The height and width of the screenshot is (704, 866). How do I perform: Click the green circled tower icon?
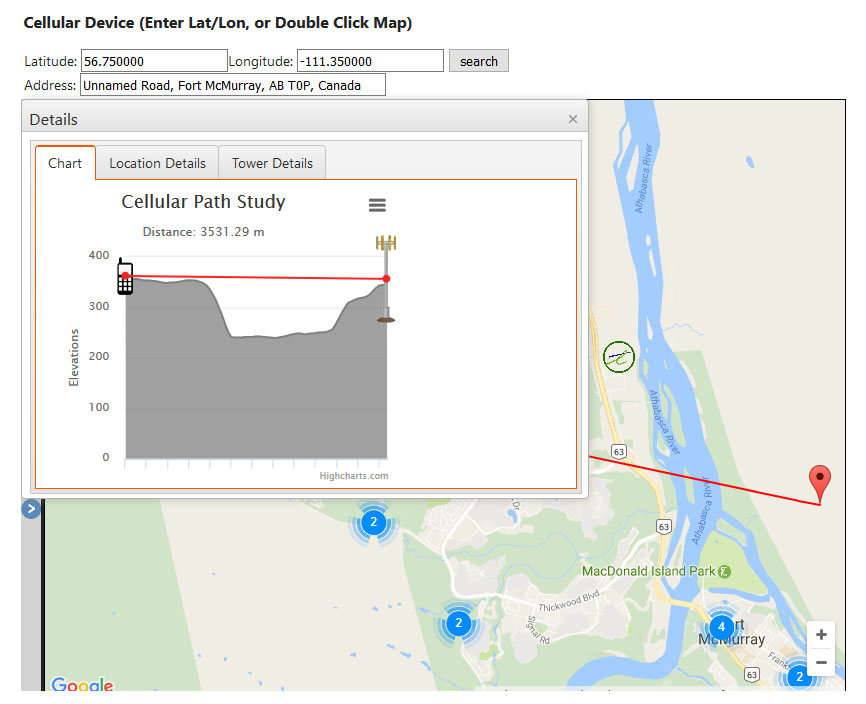point(619,356)
